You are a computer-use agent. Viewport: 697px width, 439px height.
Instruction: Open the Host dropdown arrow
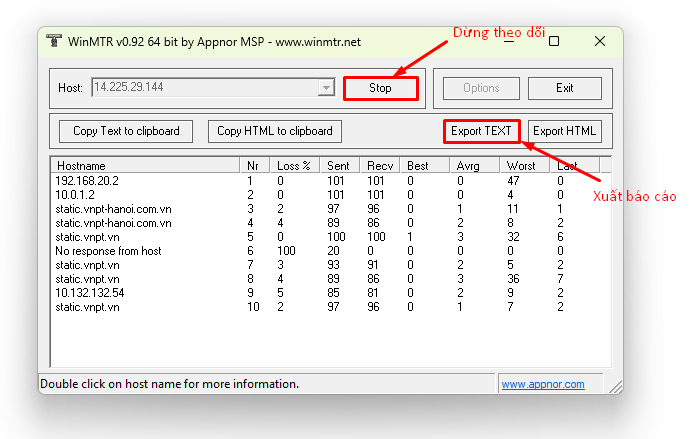pos(326,88)
